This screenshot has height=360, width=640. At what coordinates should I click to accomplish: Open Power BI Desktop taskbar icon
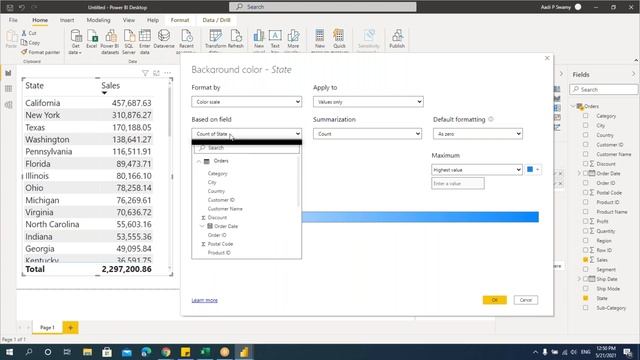click(x=244, y=352)
